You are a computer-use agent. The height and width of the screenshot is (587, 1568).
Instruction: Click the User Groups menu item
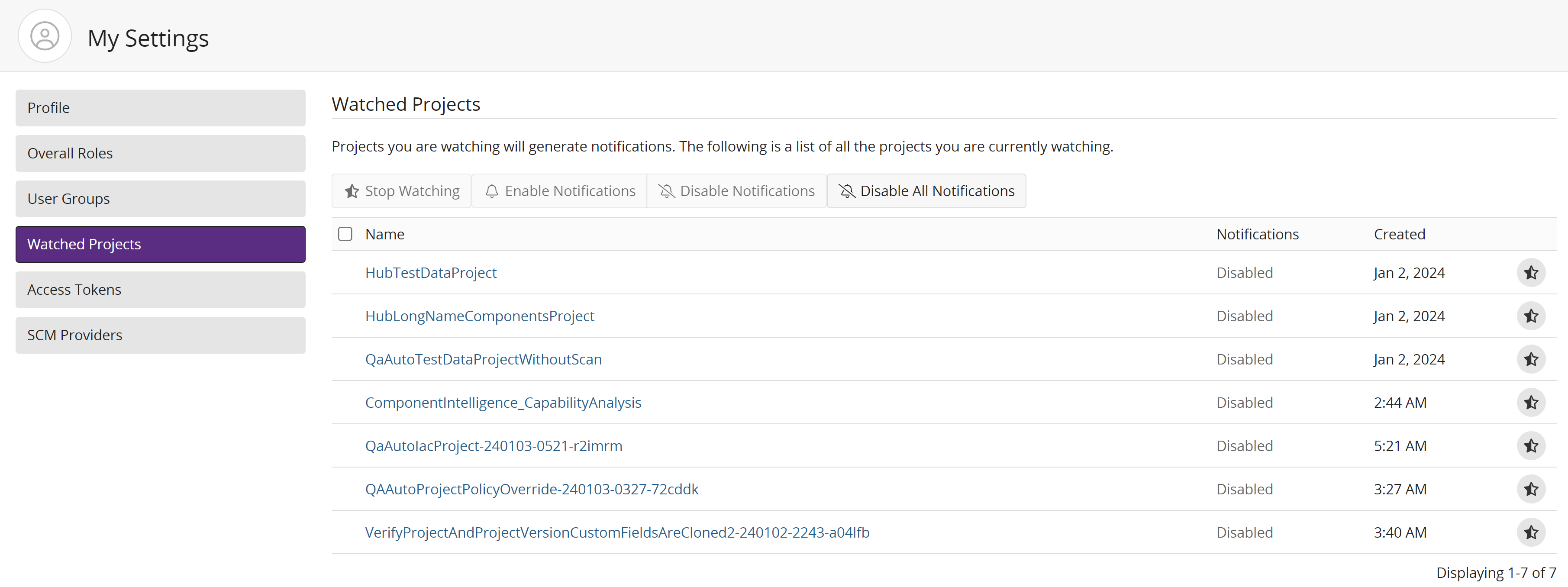pos(161,198)
